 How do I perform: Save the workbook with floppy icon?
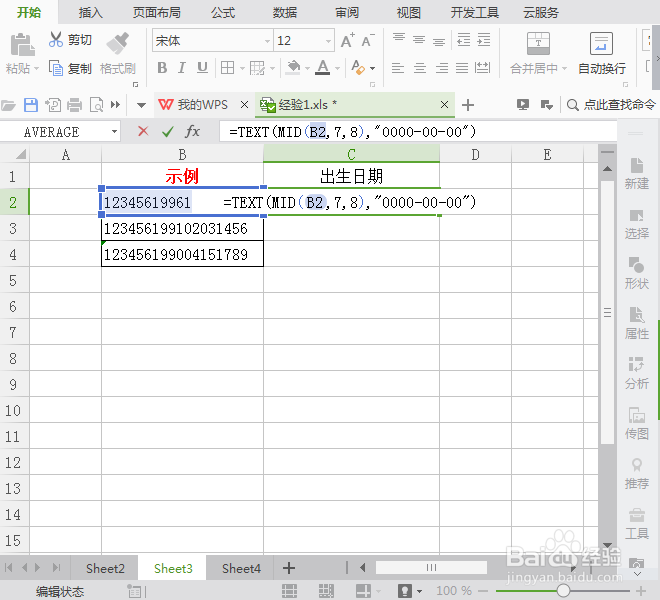click(31, 105)
